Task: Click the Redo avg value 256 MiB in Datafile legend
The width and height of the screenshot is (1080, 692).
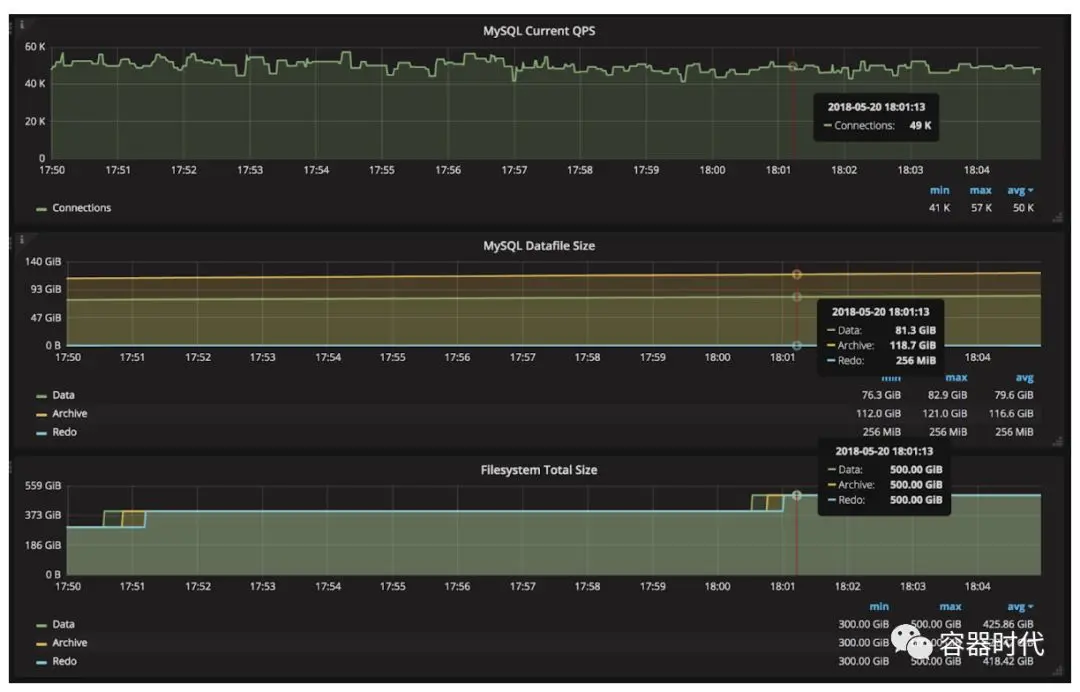Action: 1014,432
